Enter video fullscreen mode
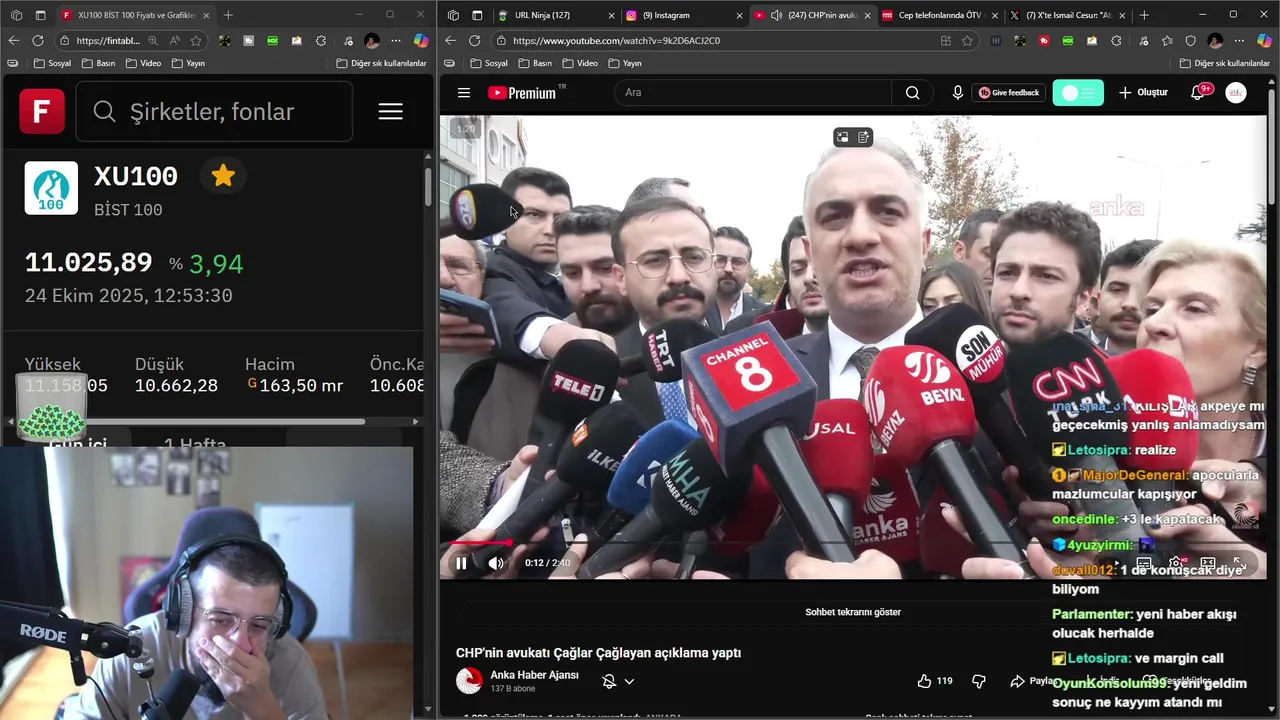 tap(1240, 563)
